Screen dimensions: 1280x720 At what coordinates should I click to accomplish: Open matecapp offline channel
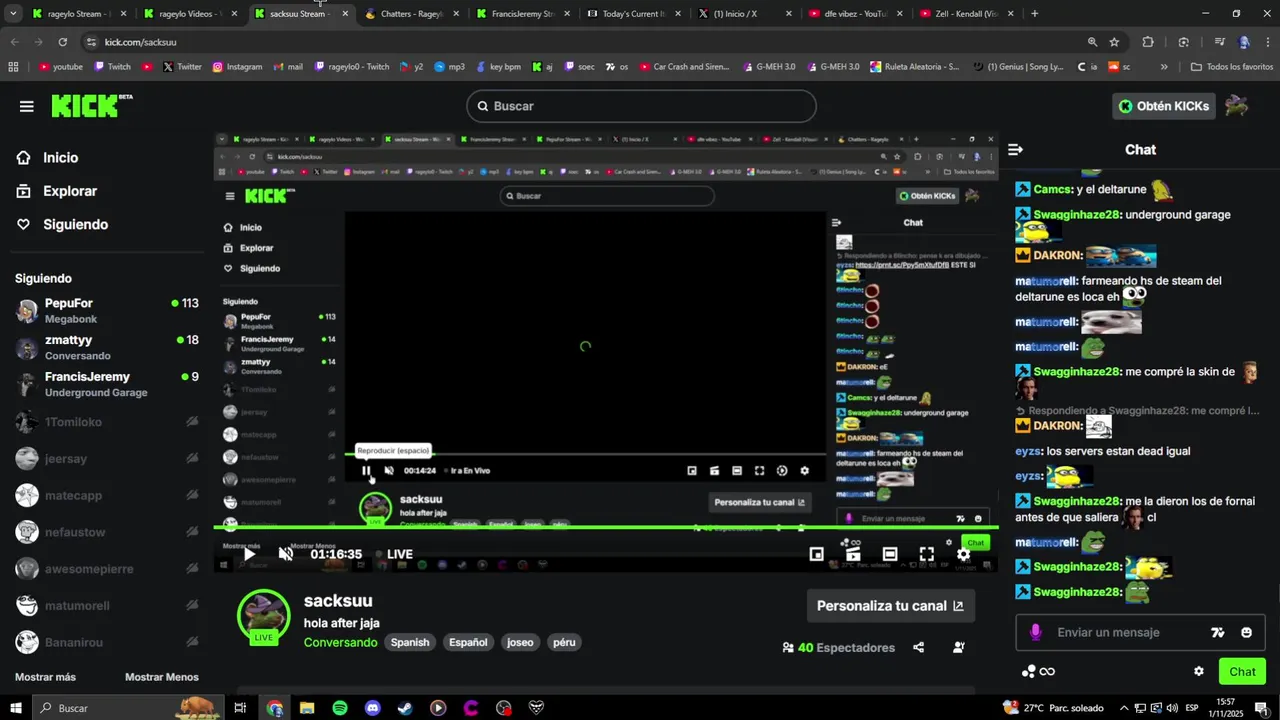tap(106, 495)
